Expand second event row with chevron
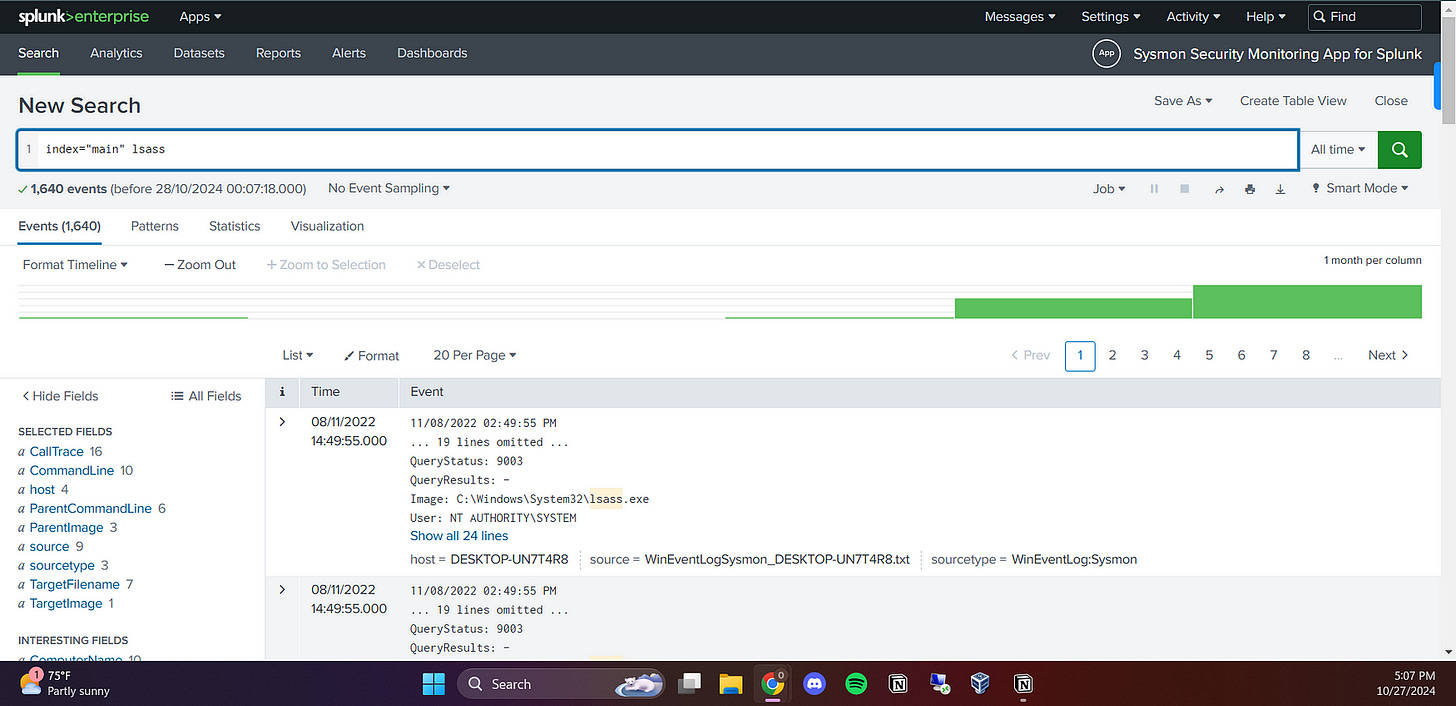 (283, 590)
